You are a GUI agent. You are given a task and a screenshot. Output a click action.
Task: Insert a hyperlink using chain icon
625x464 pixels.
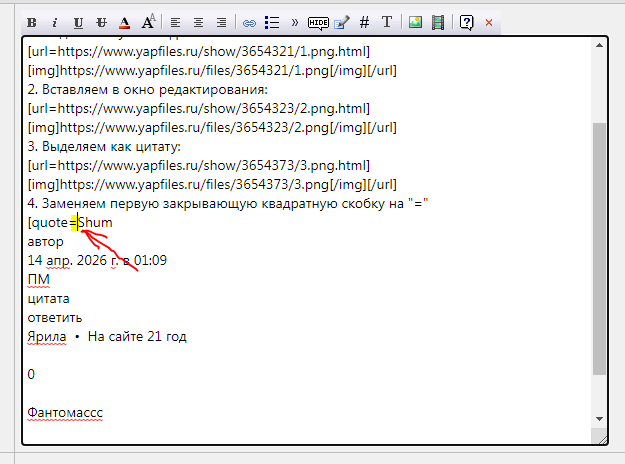pos(249,21)
